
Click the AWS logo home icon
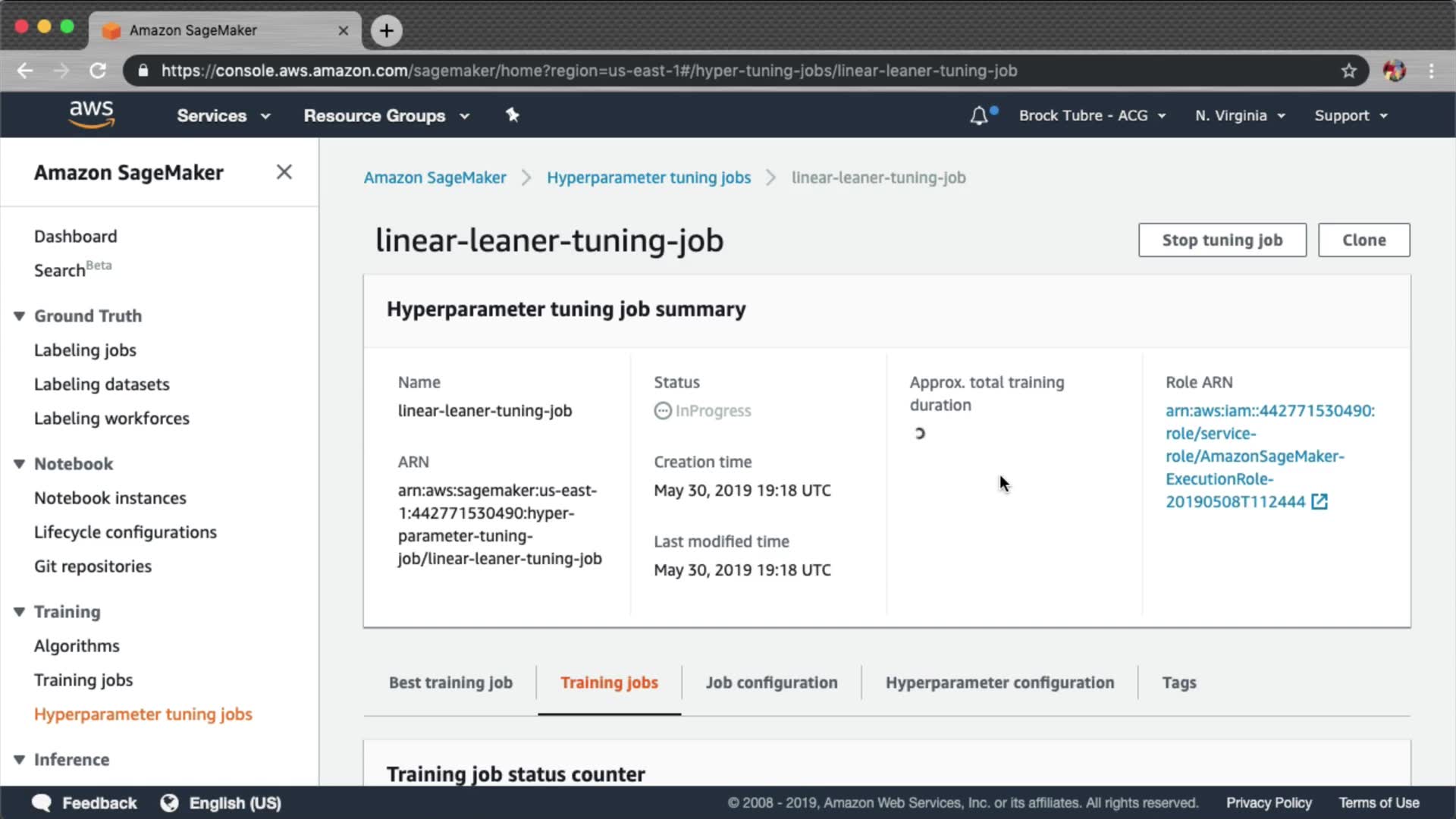(x=91, y=114)
